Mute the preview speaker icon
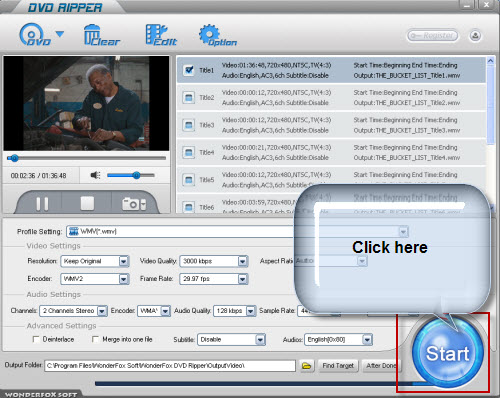The height and width of the screenshot is (398, 500). click(95, 175)
